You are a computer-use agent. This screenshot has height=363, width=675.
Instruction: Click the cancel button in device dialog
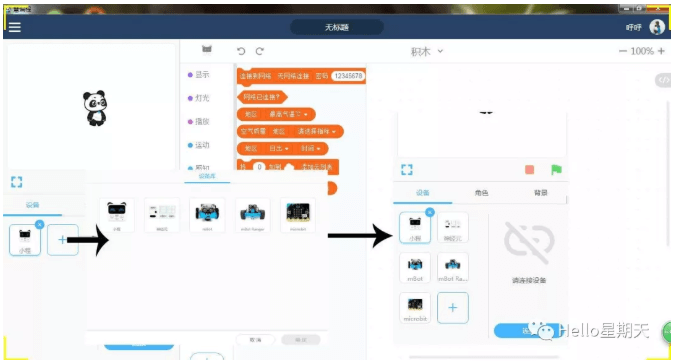click(255, 340)
